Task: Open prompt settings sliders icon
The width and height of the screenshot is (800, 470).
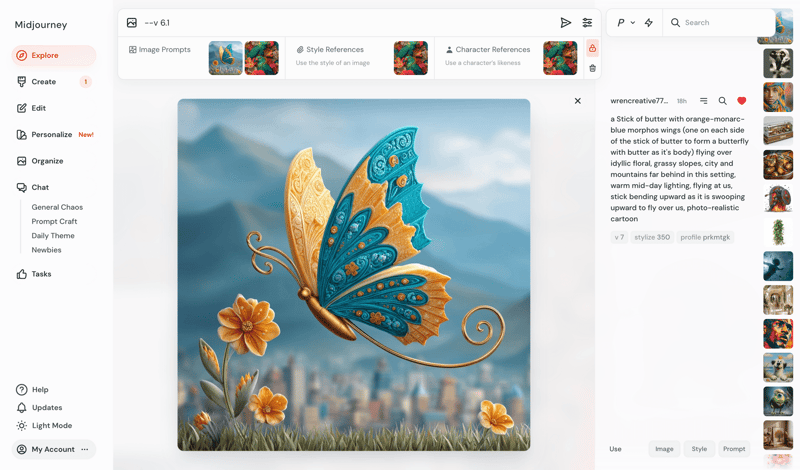Action: (587, 22)
